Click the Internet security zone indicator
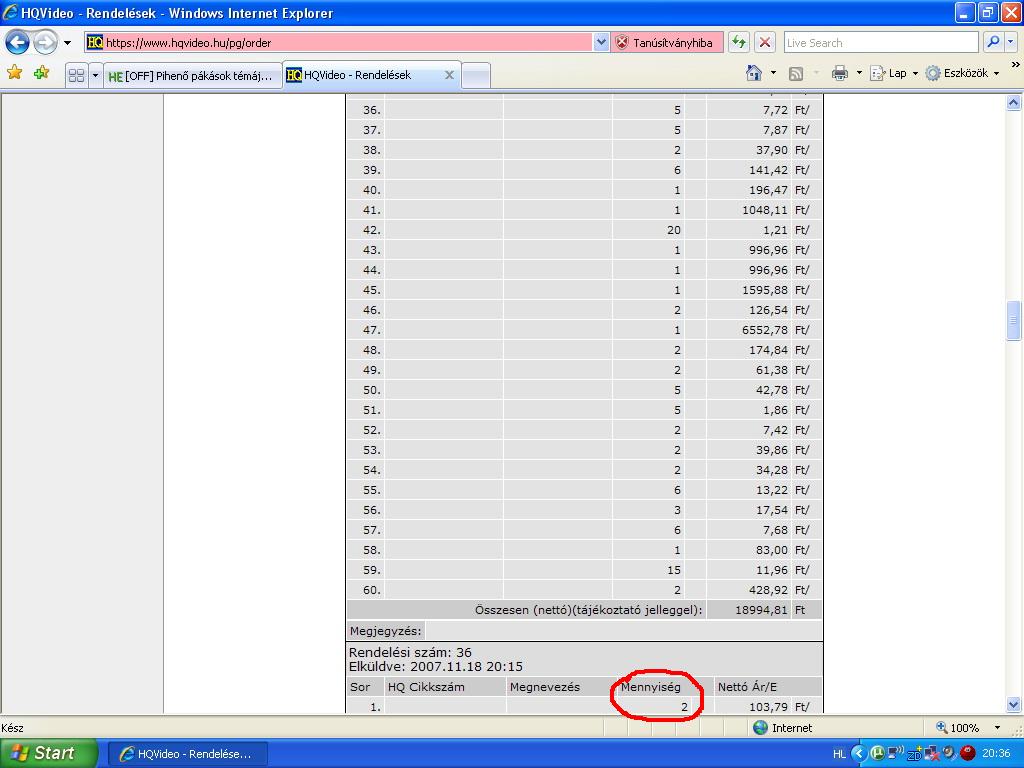The width and height of the screenshot is (1024, 768). [783, 728]
